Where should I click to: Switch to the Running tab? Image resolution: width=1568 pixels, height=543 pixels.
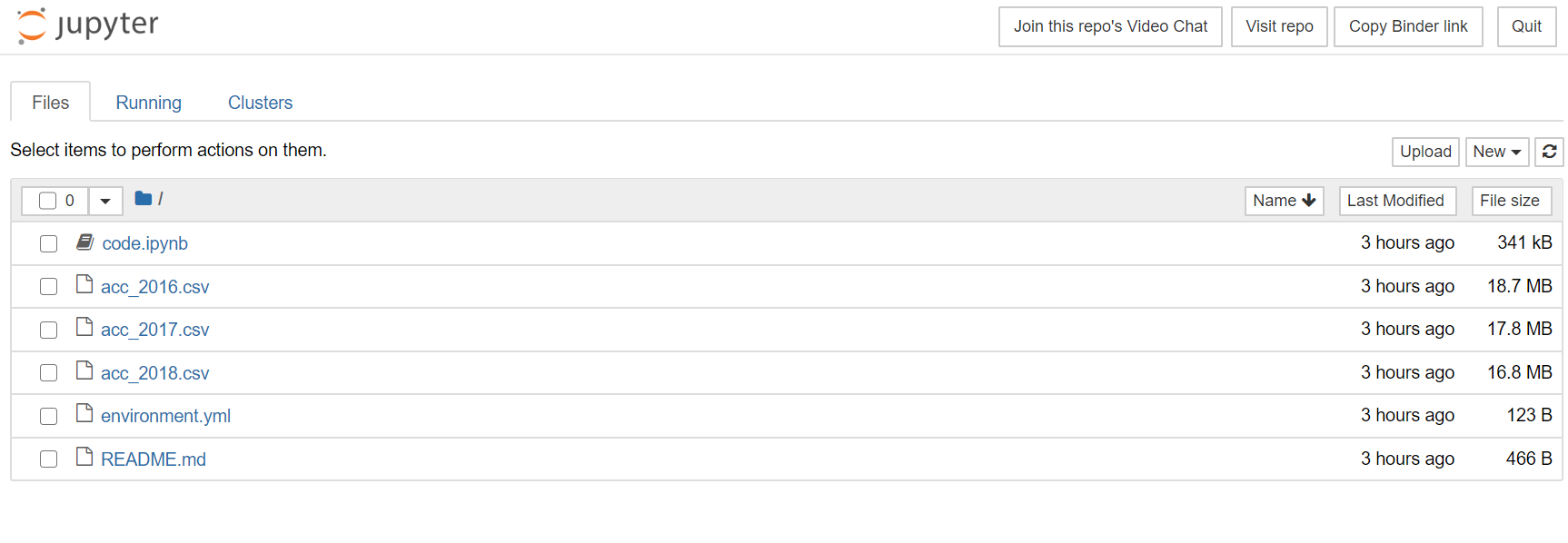click(149, 103)
